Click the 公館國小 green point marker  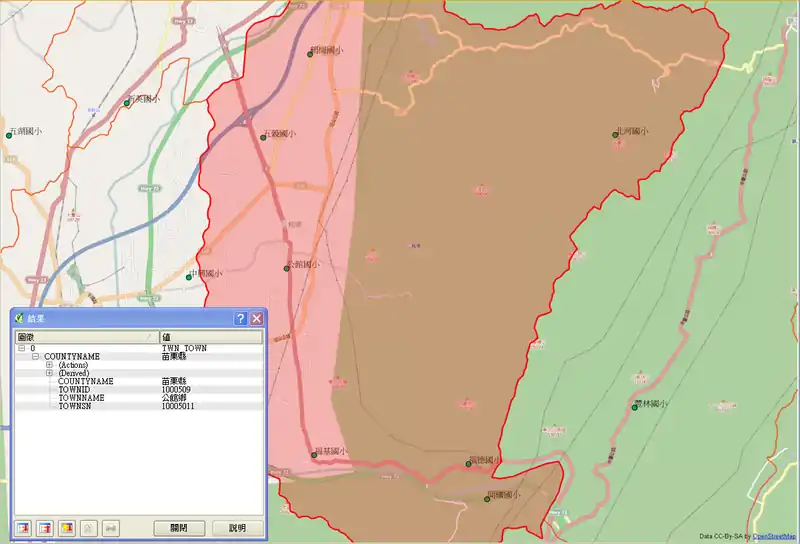click(286, 267)
